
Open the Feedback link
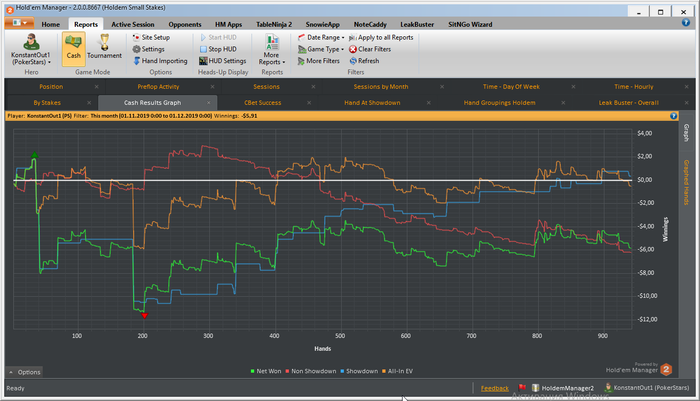click(x=495, y=388)
